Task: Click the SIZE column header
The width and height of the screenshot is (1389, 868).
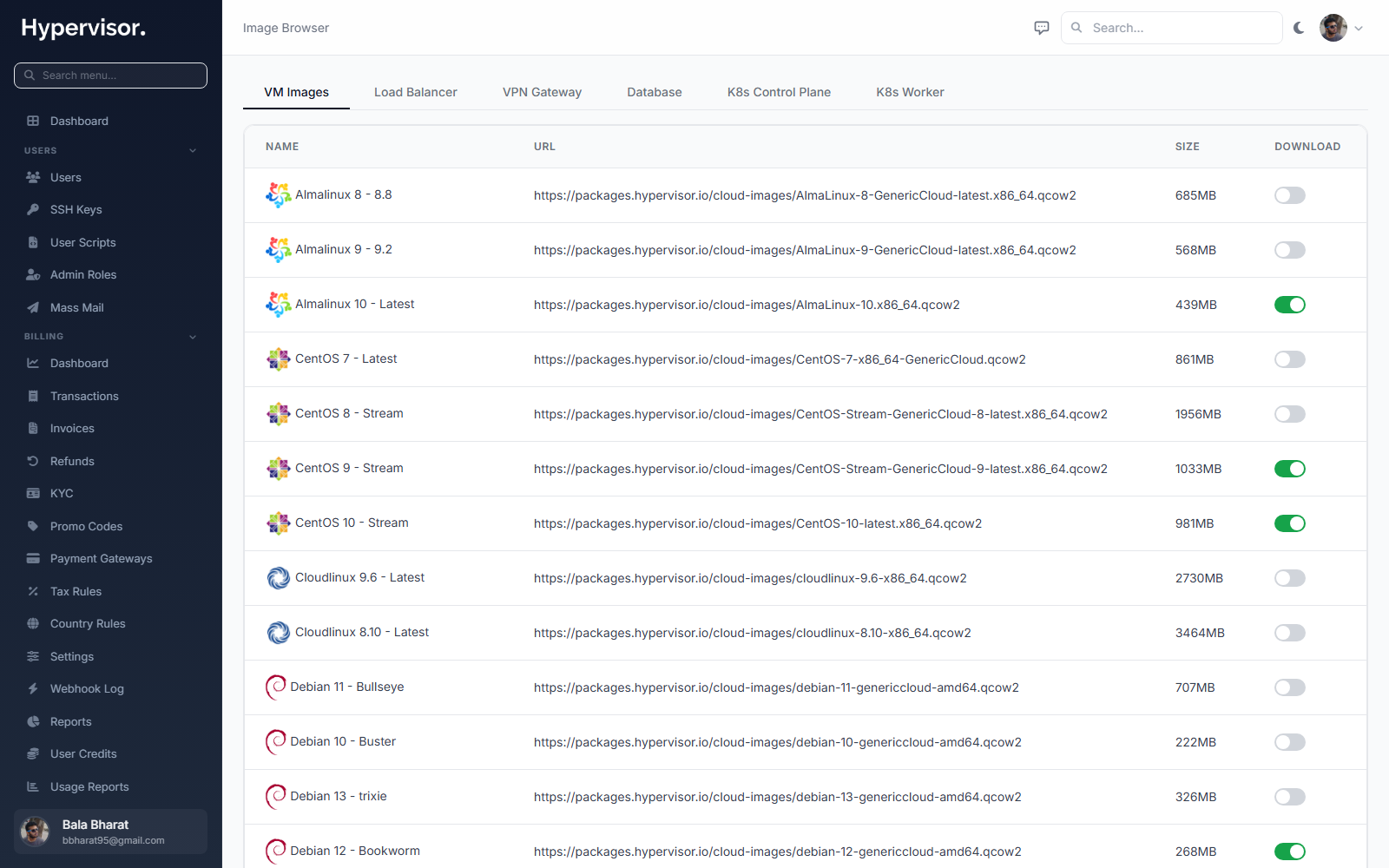Action: tap(1188, 147)
